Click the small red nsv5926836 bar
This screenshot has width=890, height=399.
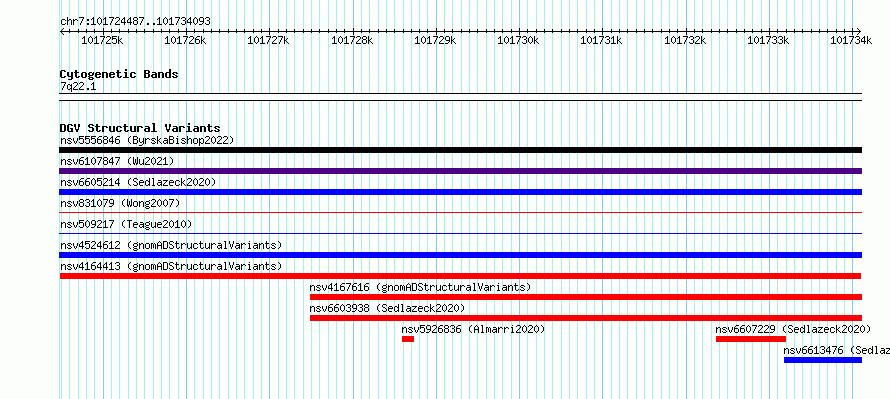click(x=408, y=339)
